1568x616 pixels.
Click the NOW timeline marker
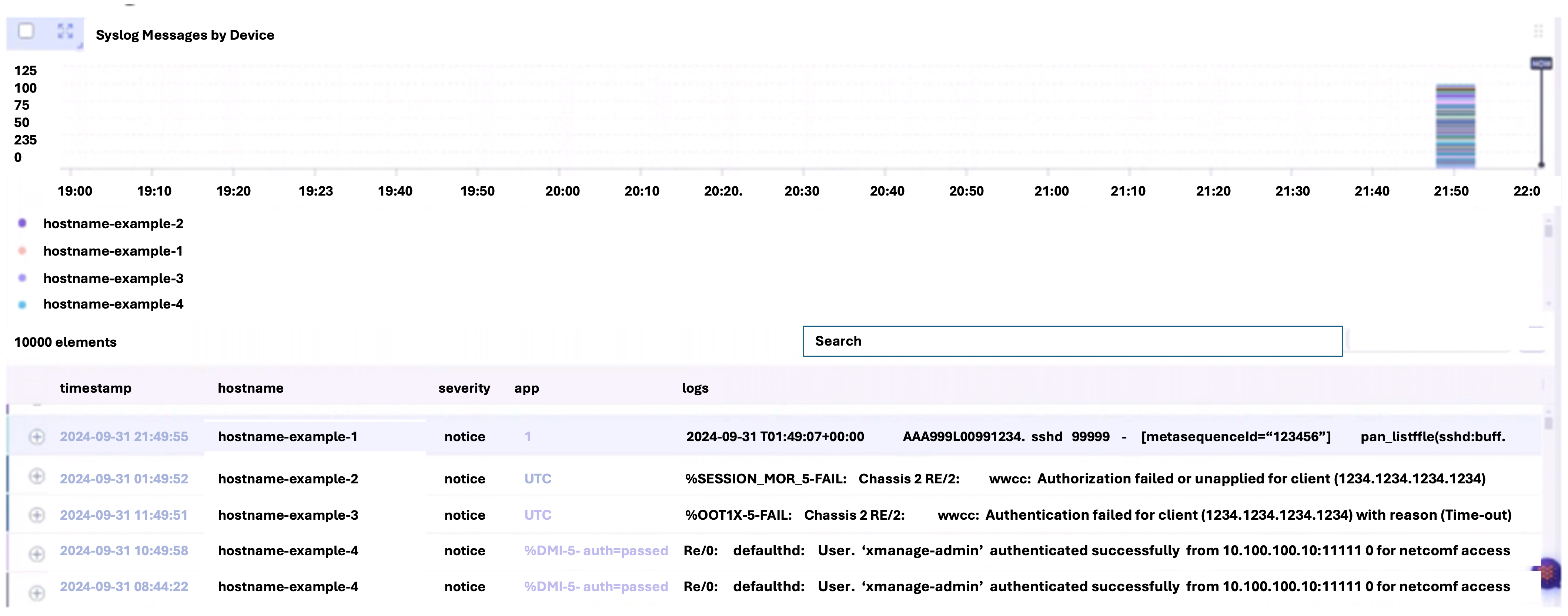point(1541,64)
